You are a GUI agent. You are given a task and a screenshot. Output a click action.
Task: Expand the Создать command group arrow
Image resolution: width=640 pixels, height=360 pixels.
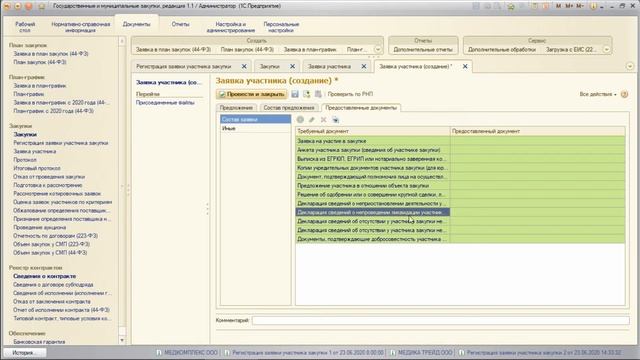[x=378, y=49]
